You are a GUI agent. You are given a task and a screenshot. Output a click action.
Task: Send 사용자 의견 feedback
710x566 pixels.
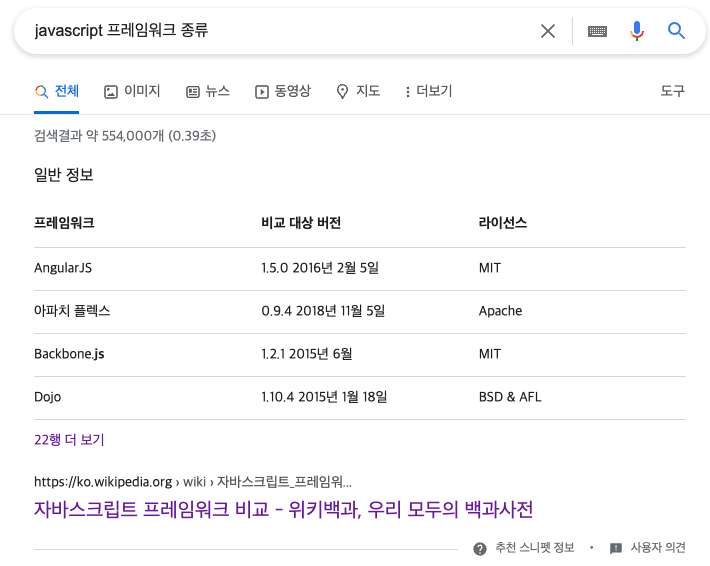click(x=658, y=548)
